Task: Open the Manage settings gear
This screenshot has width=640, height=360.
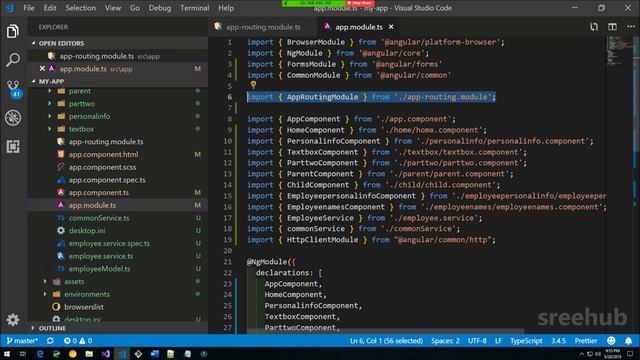Action: pos(13,320)
